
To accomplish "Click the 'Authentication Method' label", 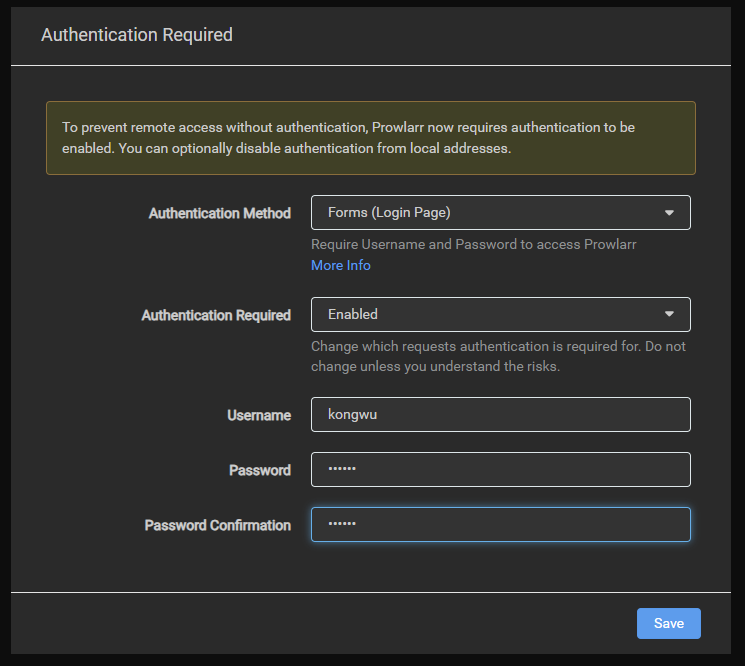I will pyautogui.click(x=220, y=213).
